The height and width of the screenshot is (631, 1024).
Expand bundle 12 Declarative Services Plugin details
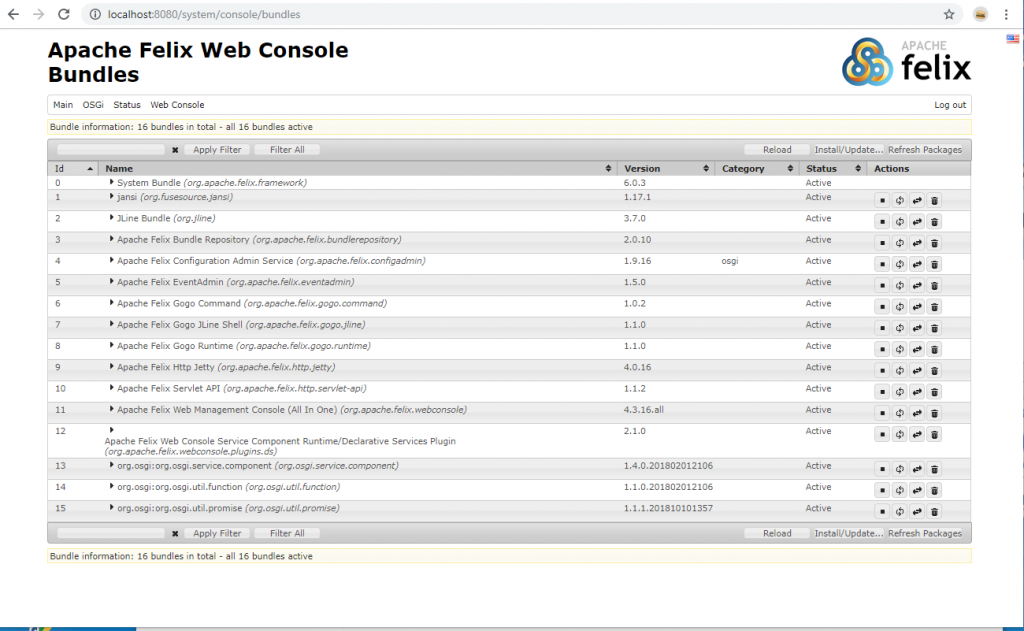point(112,430)
